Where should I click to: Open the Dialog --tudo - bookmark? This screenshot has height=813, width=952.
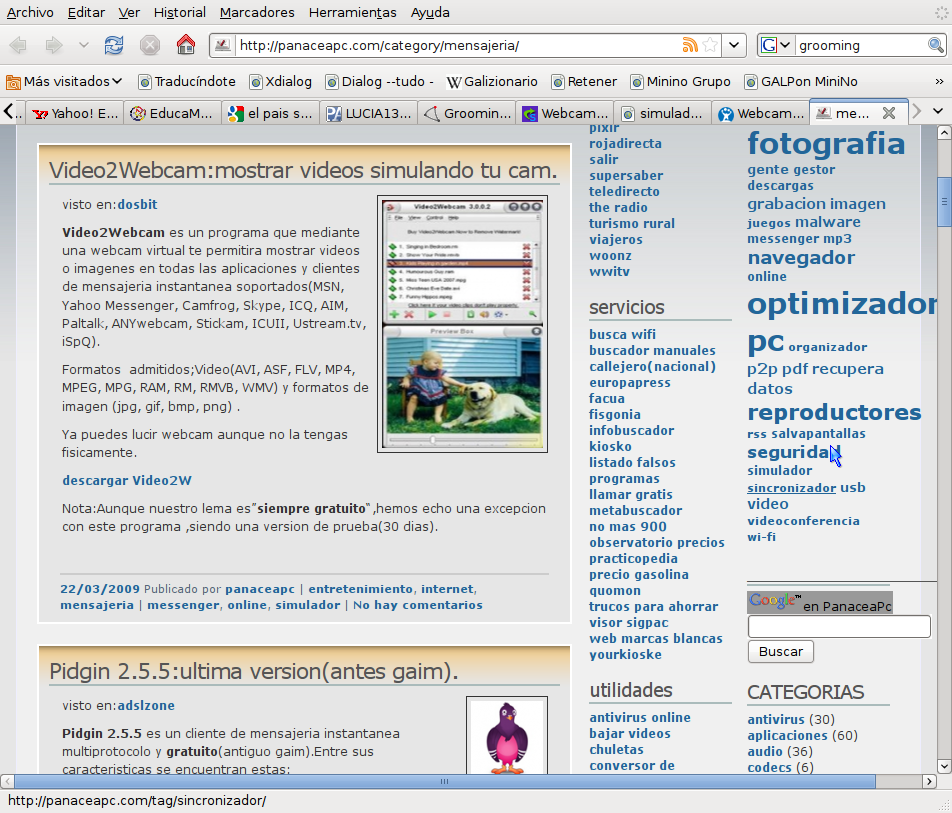[x=379, y=81]
